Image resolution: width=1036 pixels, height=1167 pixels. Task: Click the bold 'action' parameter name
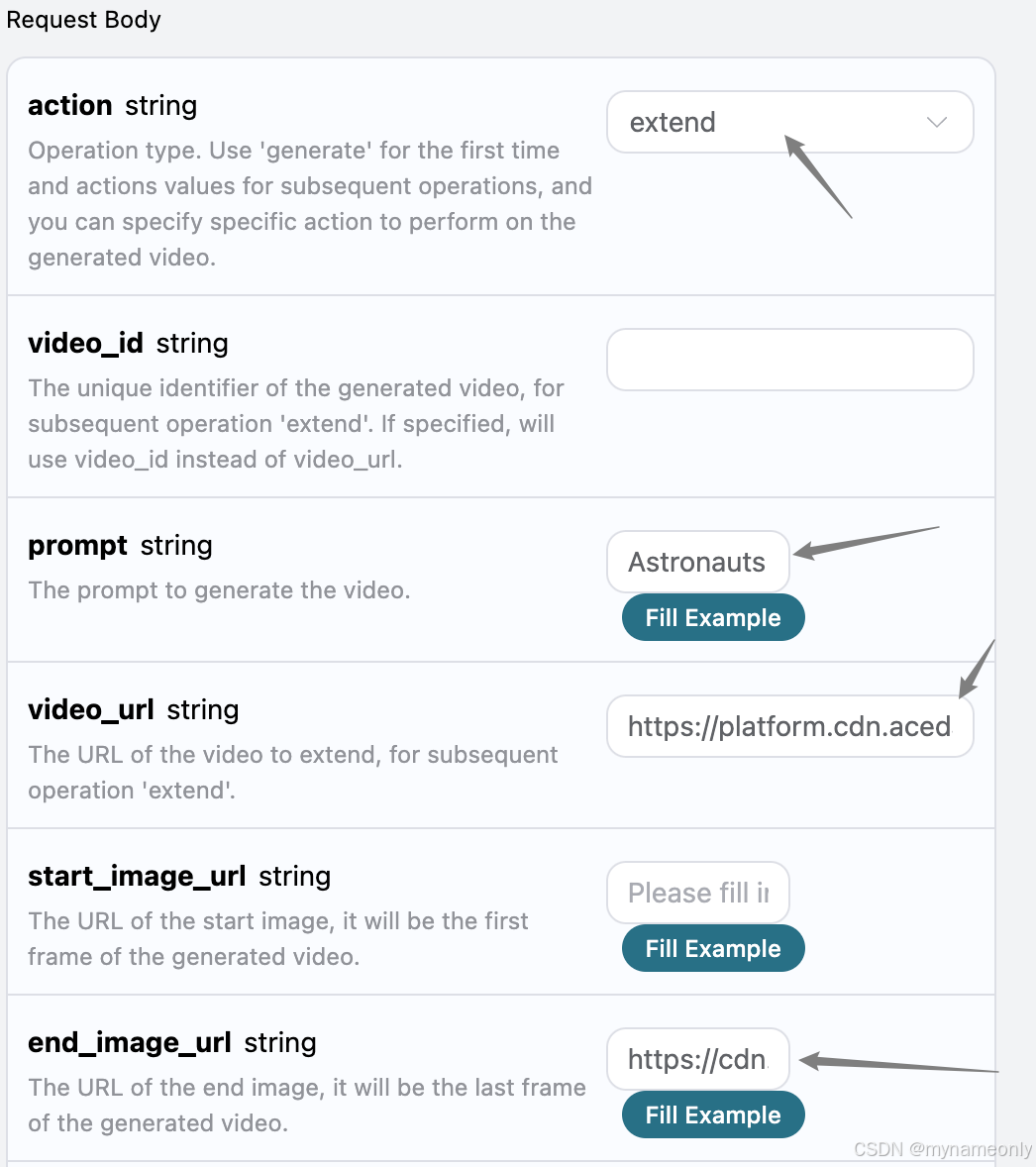click(x=70, y=106)
